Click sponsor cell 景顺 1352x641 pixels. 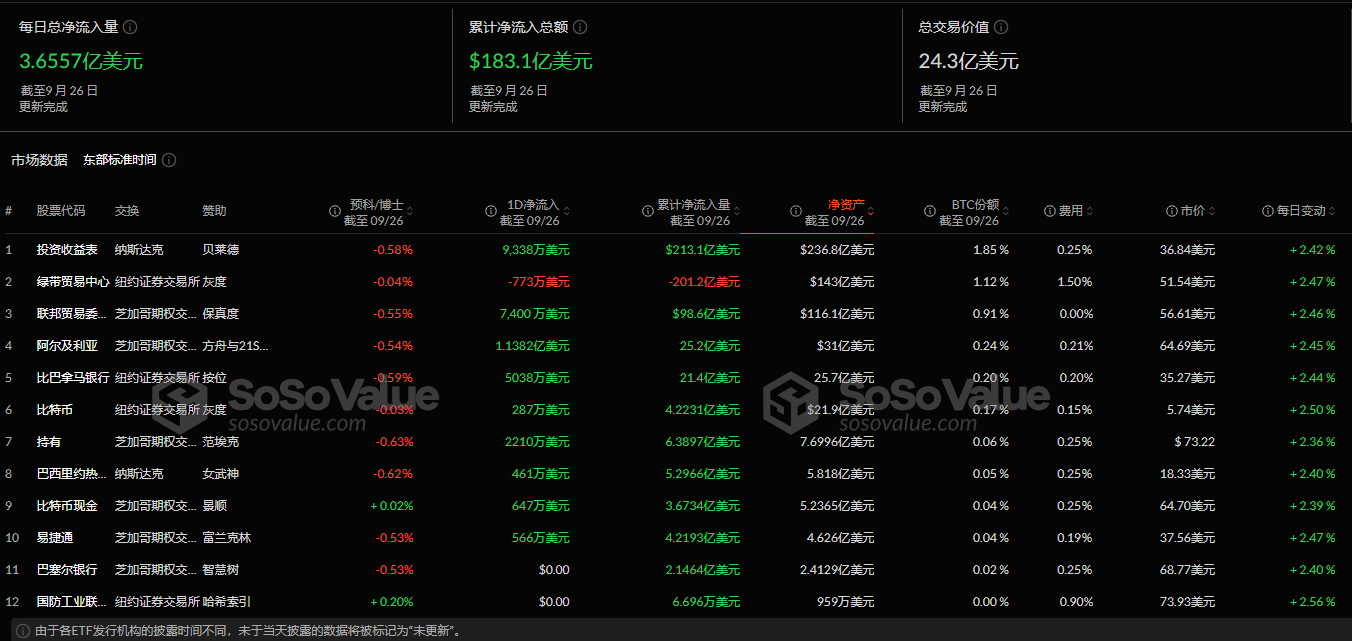tap(215, 506)
